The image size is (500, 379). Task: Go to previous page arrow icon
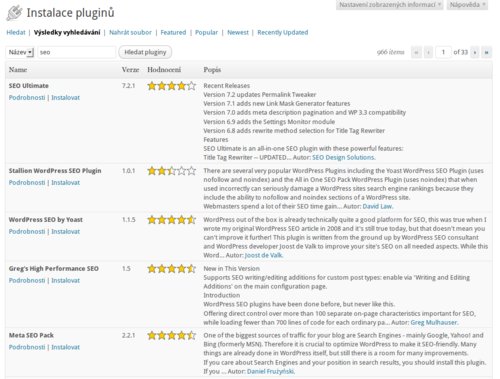[428, 52]
